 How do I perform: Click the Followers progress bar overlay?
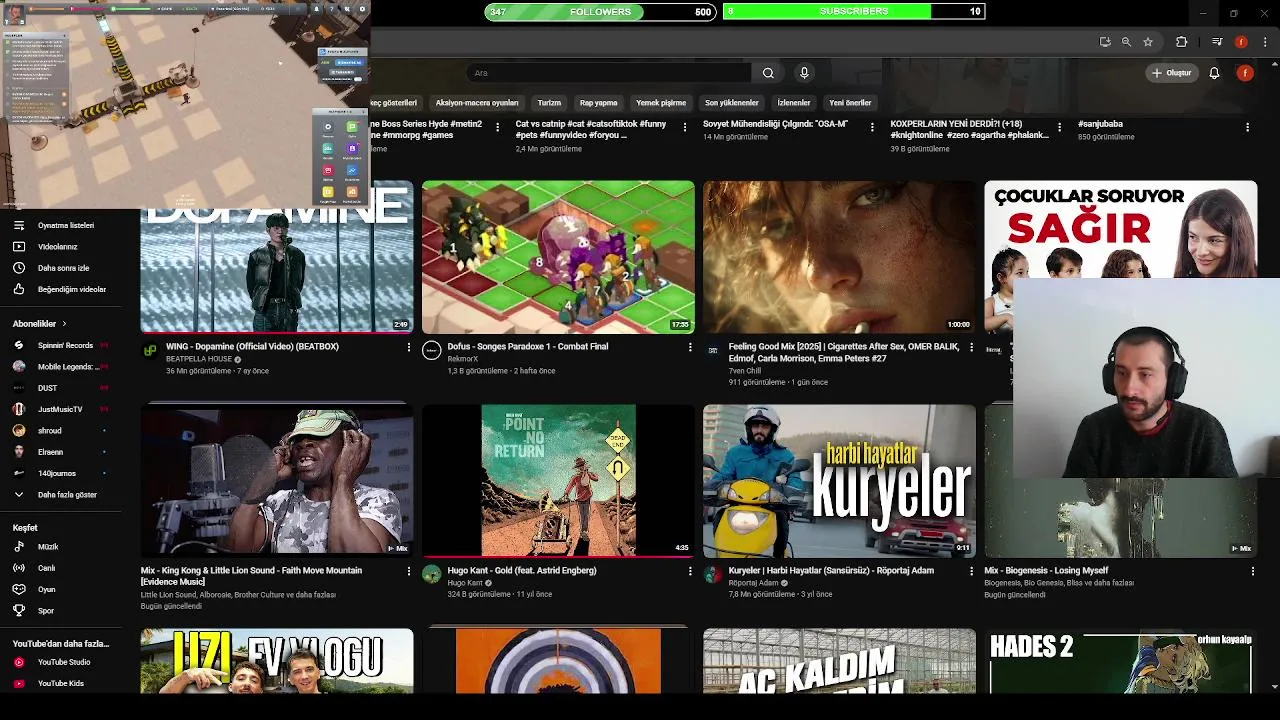(600, 11)
